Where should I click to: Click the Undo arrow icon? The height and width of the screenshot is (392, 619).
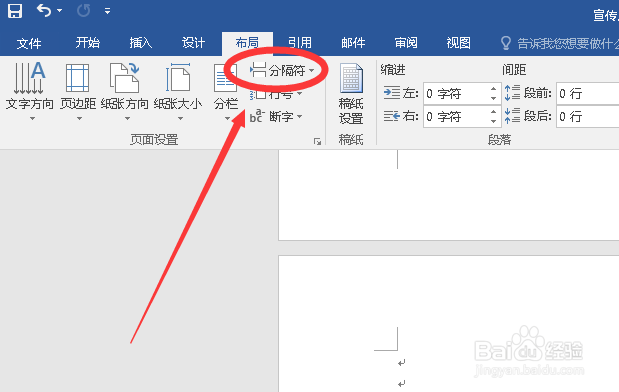click(43, 11)
